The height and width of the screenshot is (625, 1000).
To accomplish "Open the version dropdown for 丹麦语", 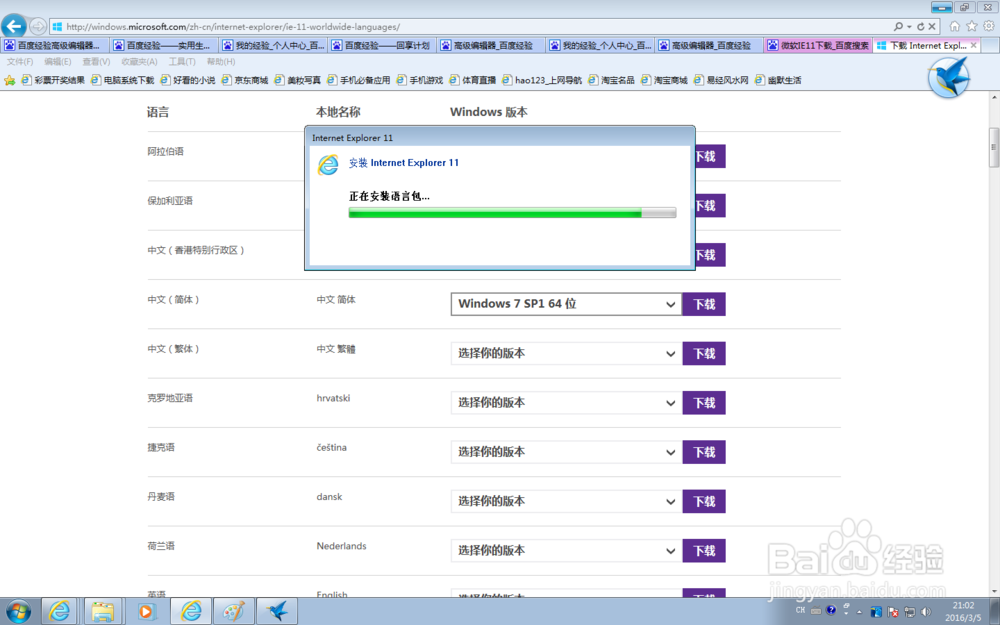I will coord(566,501).
